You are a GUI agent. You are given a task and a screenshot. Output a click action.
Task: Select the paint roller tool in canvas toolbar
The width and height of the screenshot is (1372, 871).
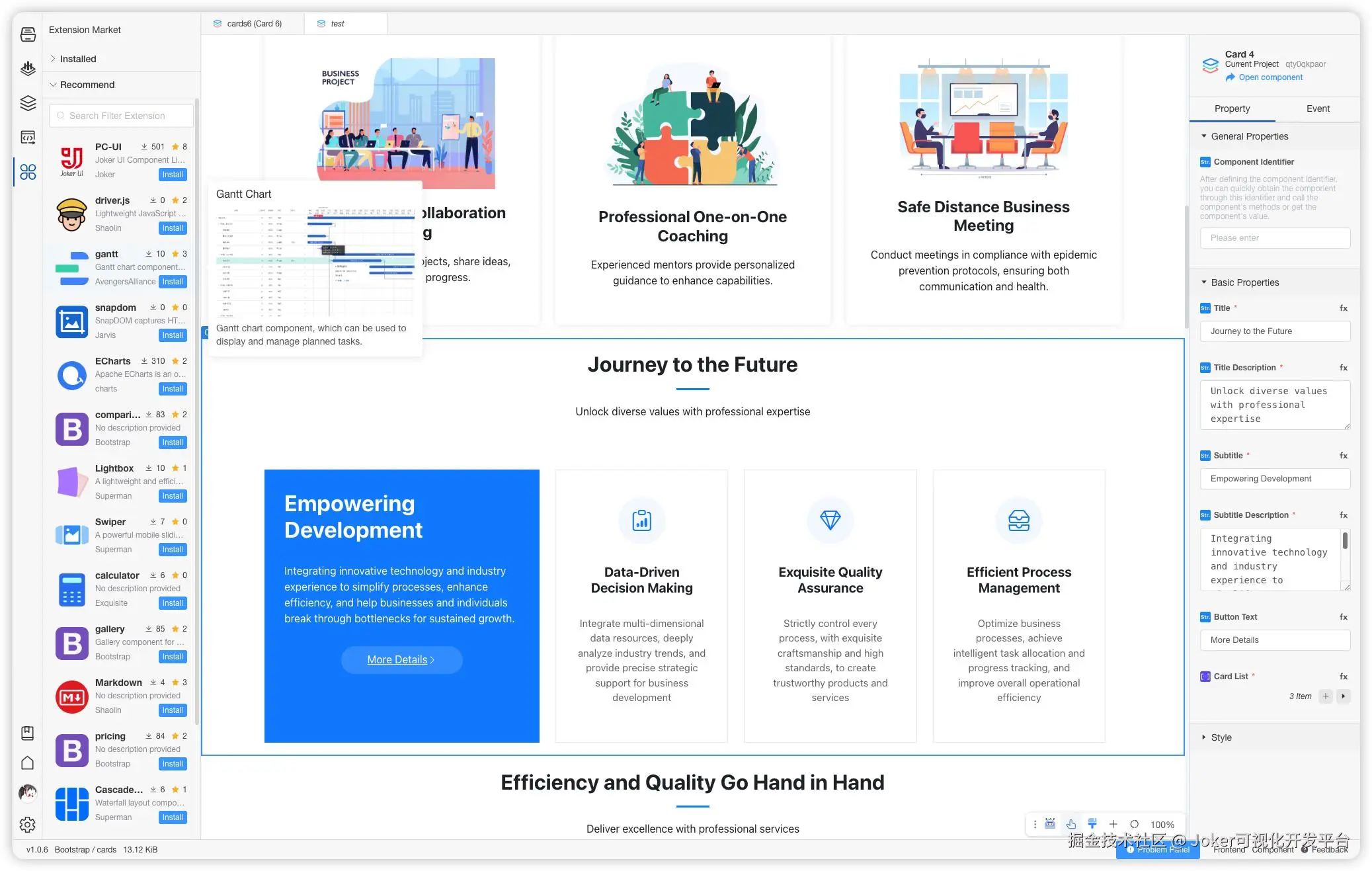point(1092,824)
